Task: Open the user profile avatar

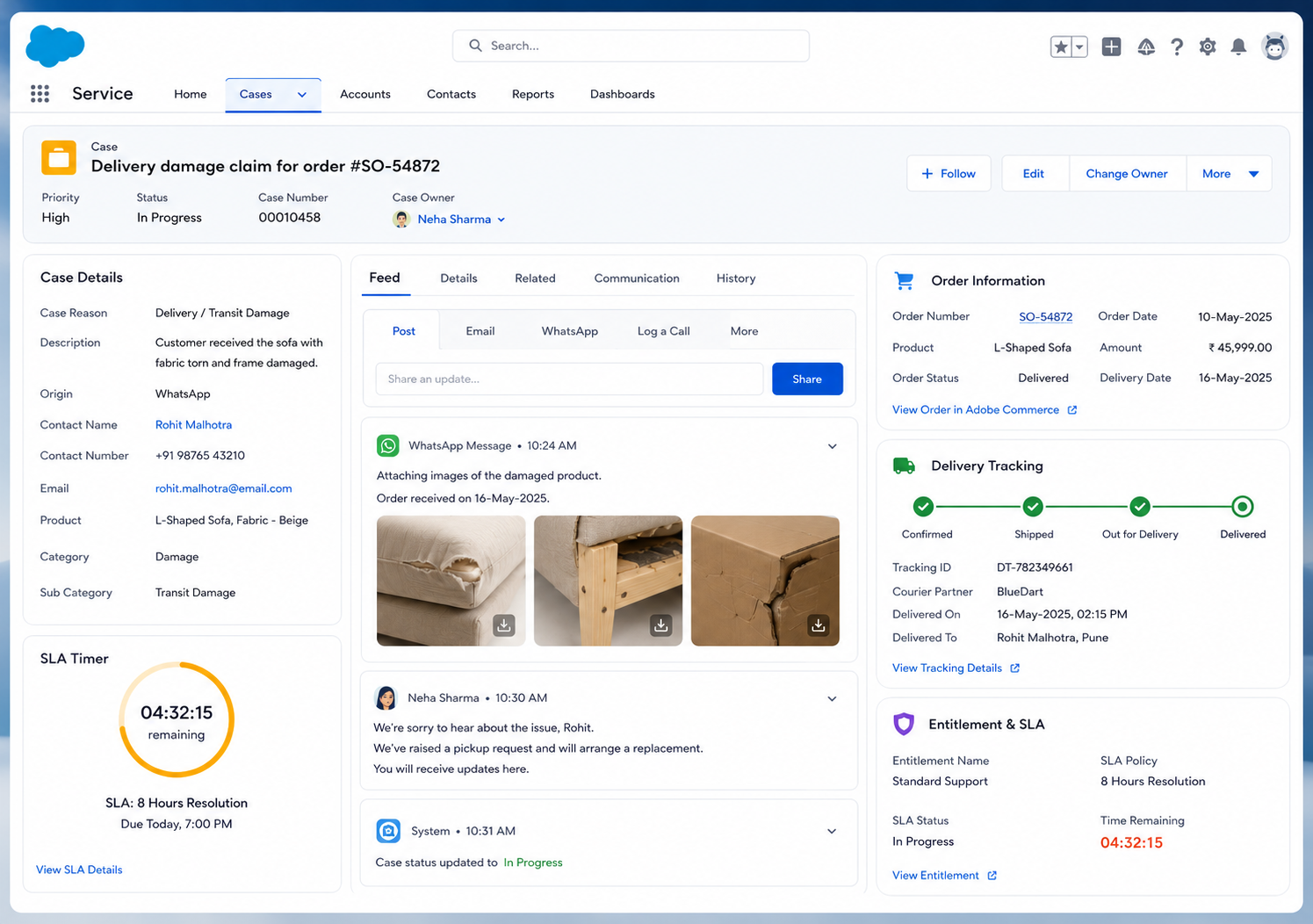Action: (x=1274, y=46)
